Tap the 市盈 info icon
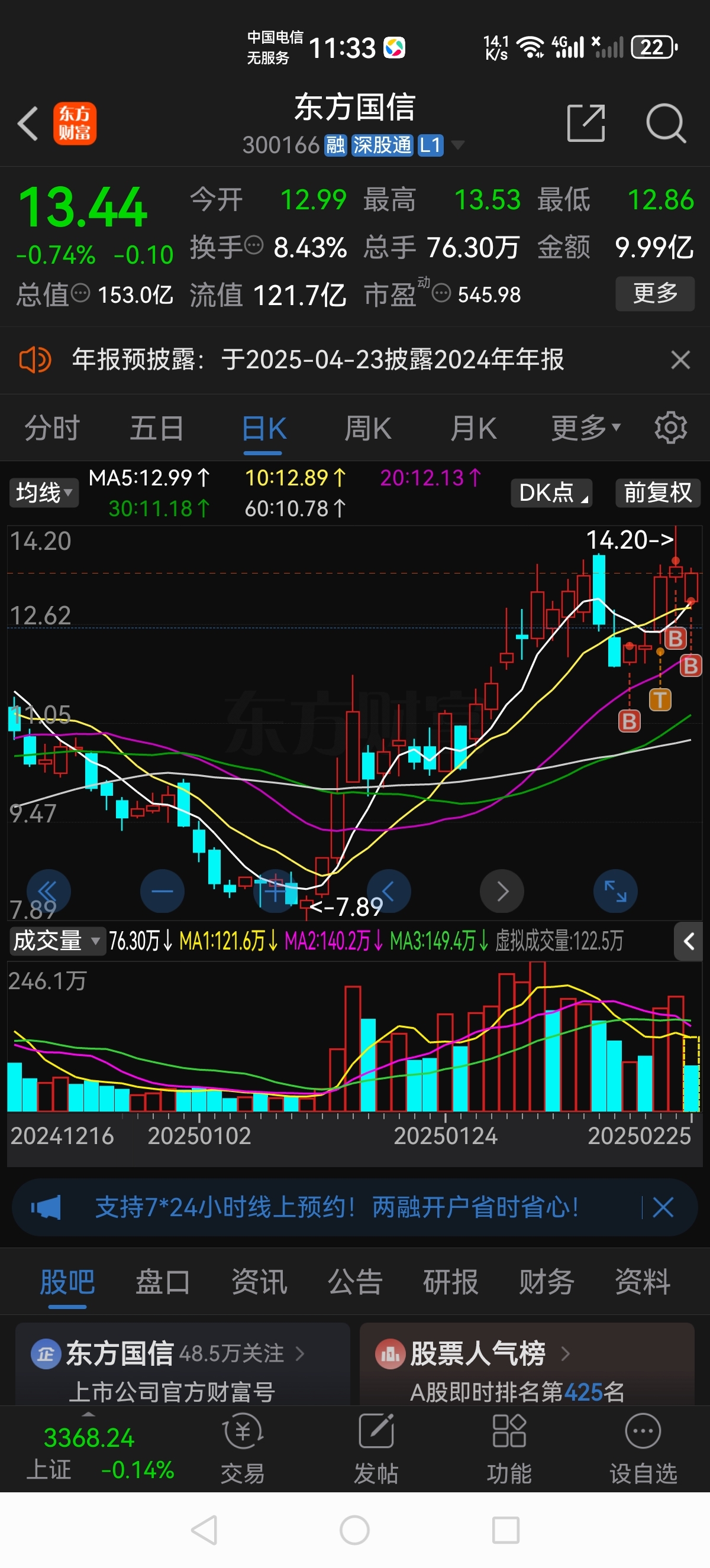The height and width of the screenshot is (1568, 710). [x=441, y=293]
